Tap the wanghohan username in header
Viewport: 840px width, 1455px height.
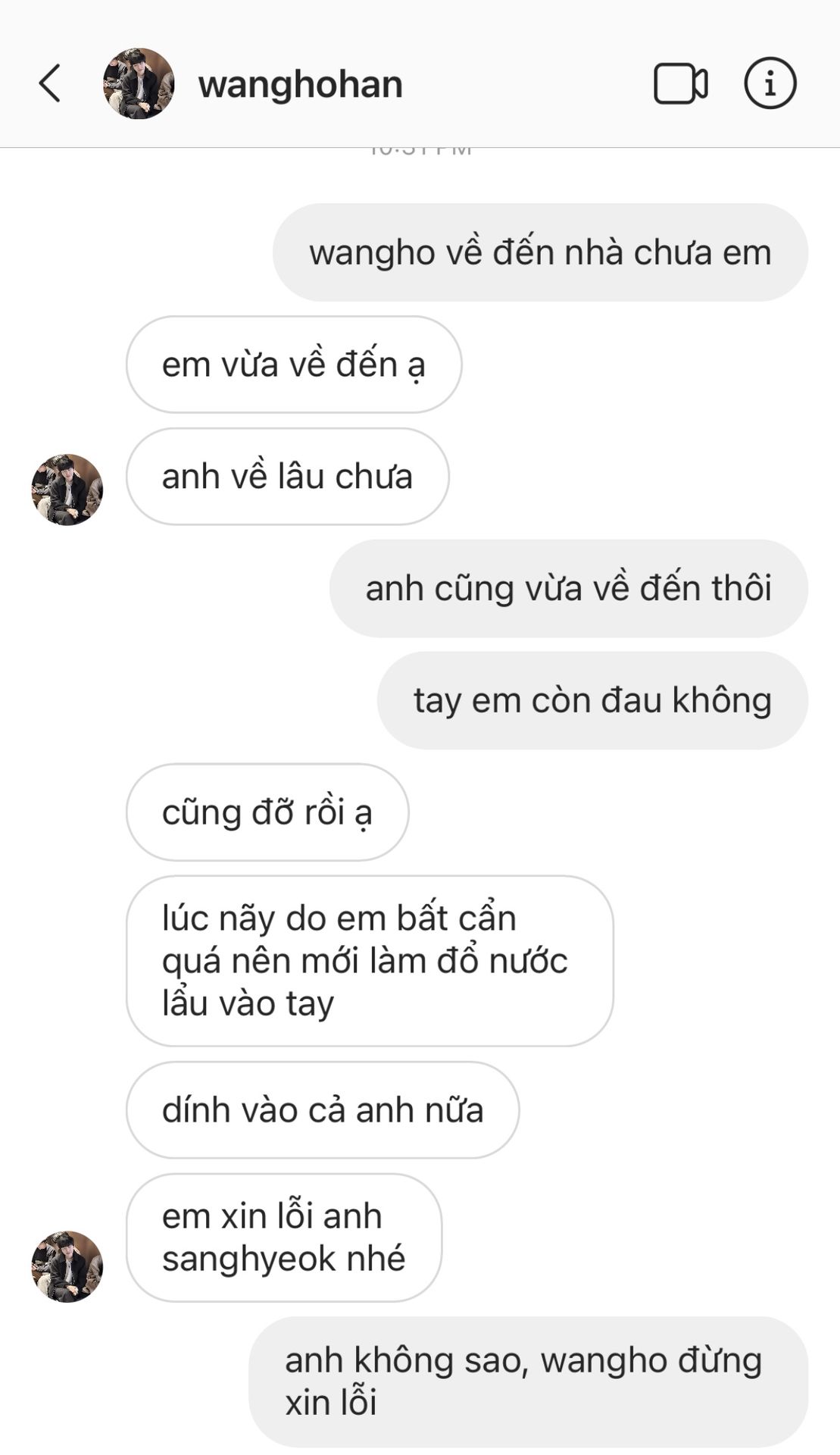[x=300, y=84]
